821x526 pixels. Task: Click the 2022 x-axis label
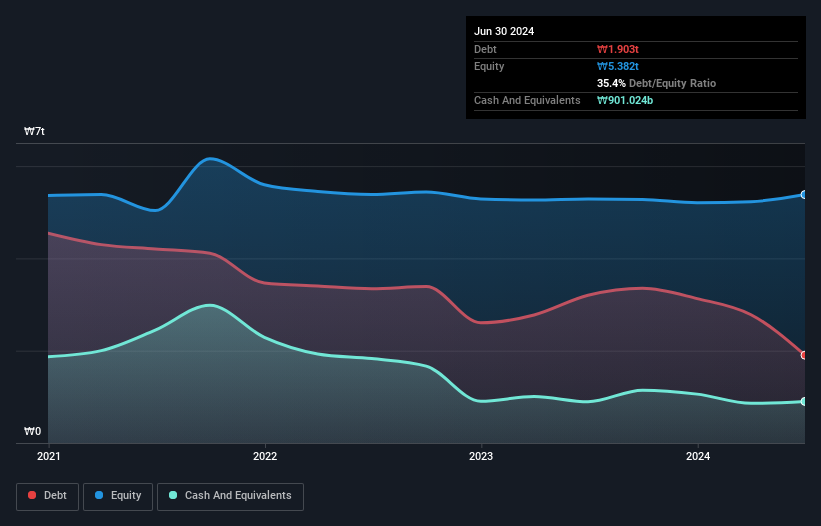tap(265, 456)
